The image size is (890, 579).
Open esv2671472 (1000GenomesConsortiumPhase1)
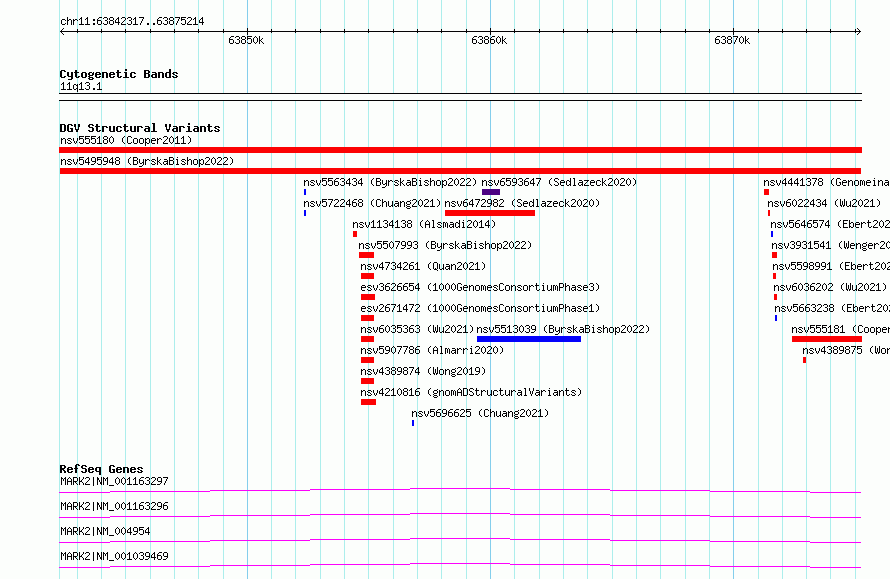tap(480, 308)
